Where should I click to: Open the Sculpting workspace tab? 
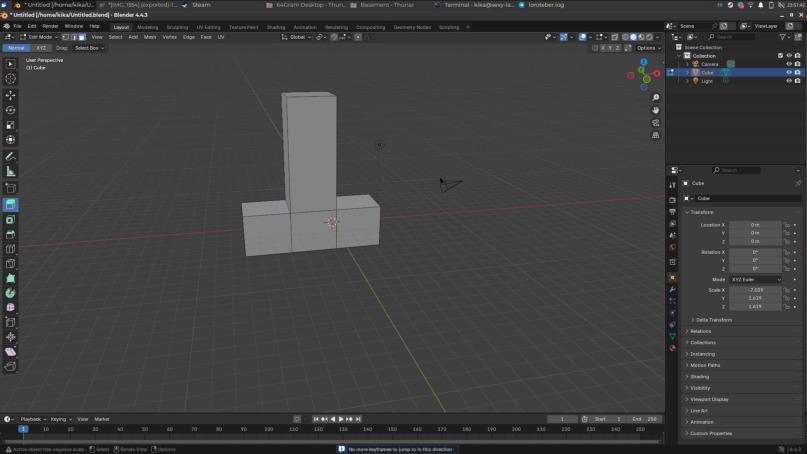176,27
